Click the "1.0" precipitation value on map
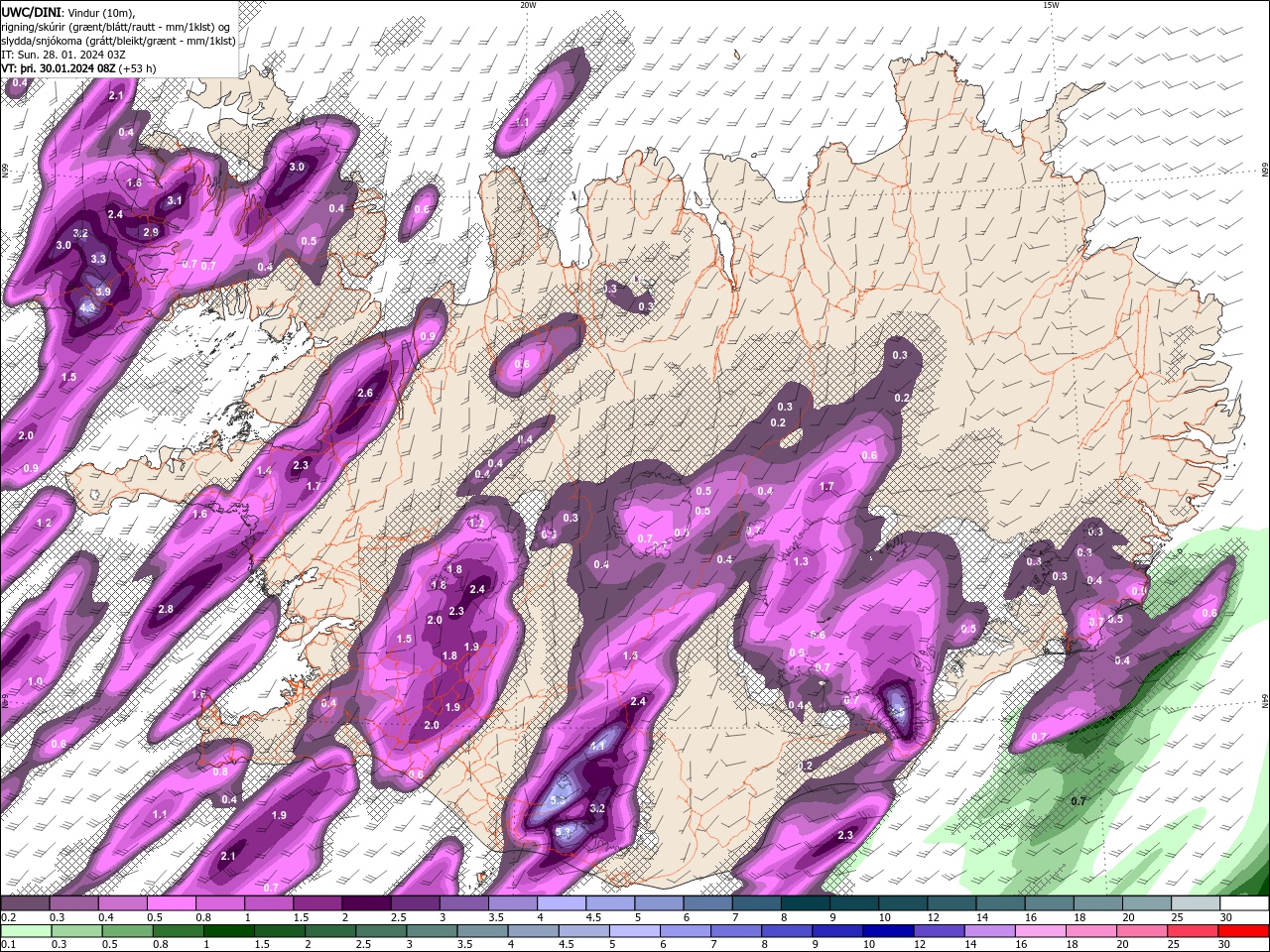This screenshot has width=1270, height=952. pyautogui.click(x=36, y=682)
